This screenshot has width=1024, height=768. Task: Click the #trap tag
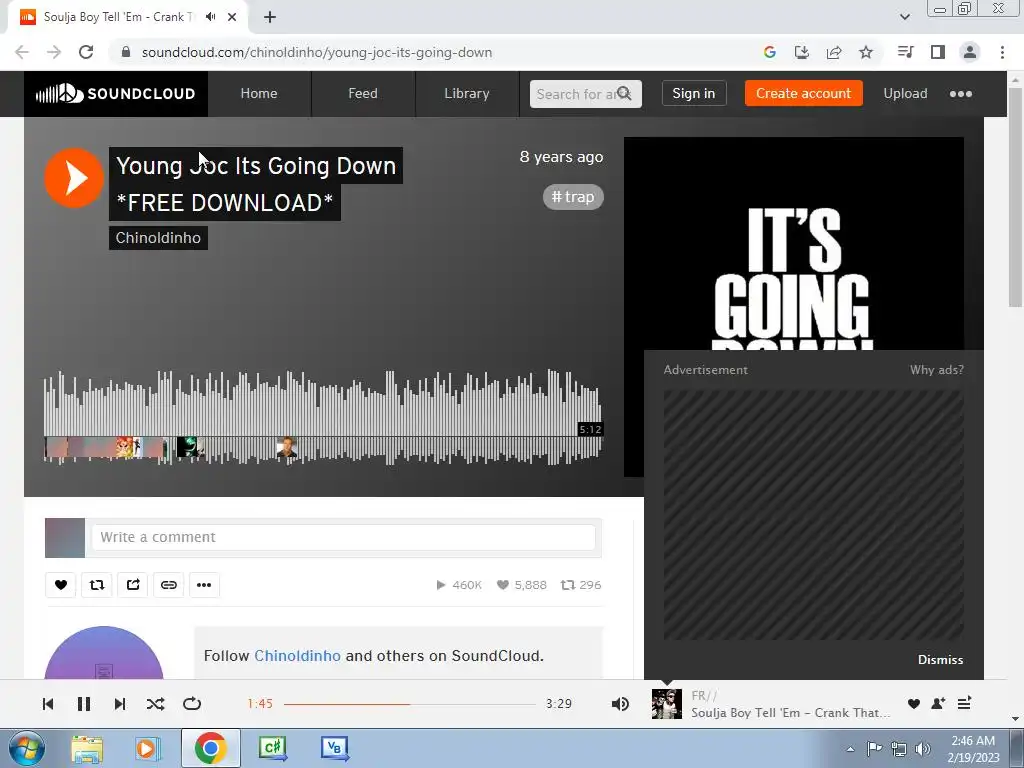pyautogui.click(x=573, y=197)
